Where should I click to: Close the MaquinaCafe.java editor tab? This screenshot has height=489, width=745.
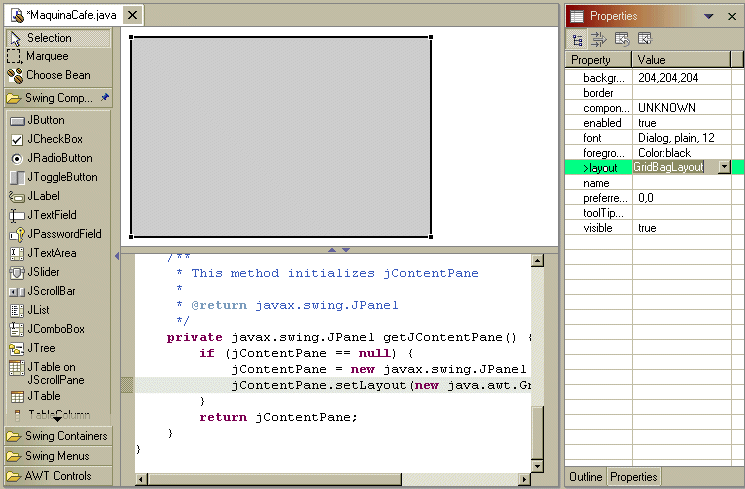133,15
